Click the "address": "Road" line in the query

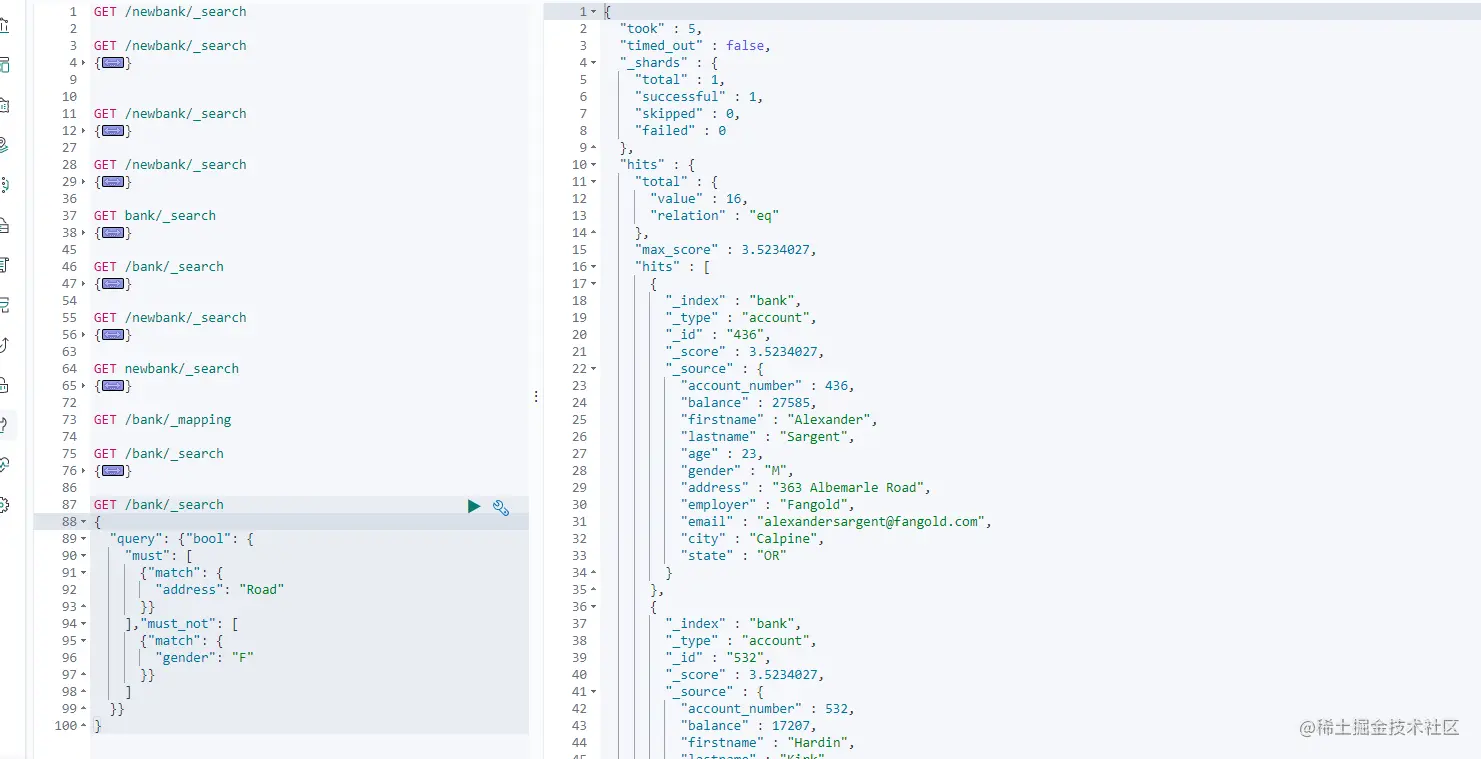coord(220,590)
